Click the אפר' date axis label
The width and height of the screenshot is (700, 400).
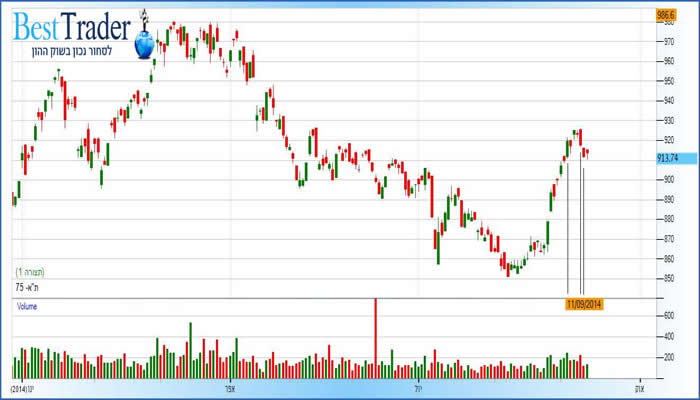click(230, 386)
